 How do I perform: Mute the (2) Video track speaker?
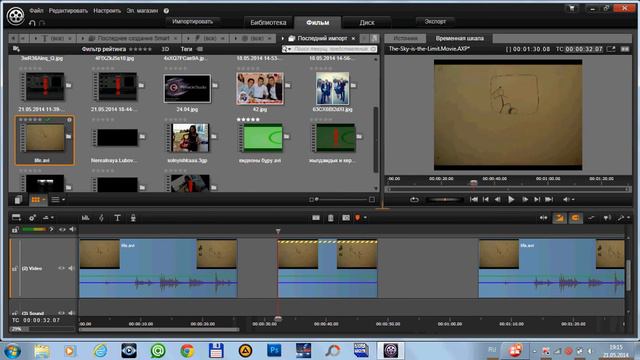pos(71,268)
